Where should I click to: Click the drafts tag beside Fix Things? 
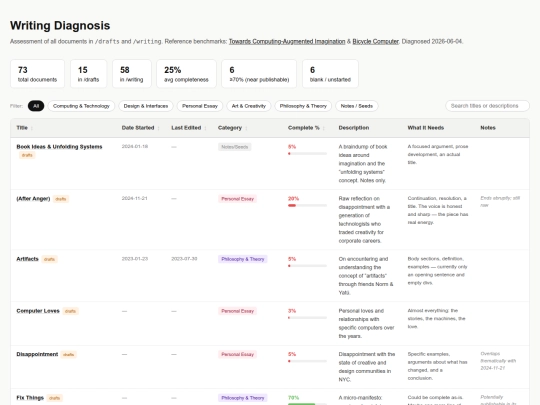tap(54, 398)
